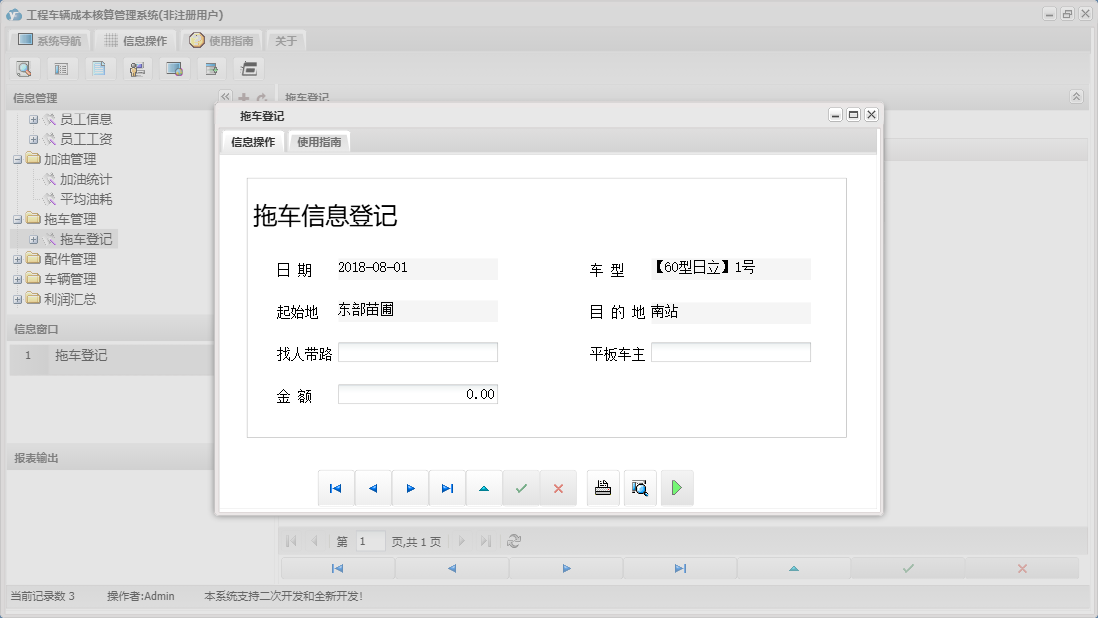Expand the 配件管理 folder

tap(19, 258)
